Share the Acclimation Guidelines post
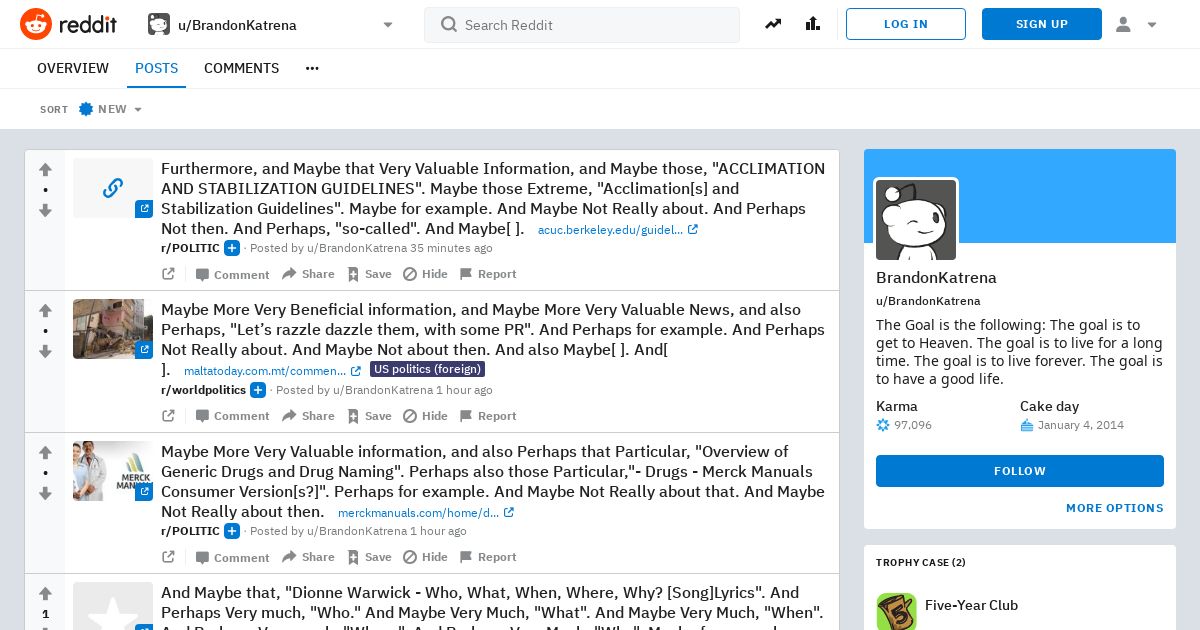The width and height of the screenshot is (1200, 630). 308,274
